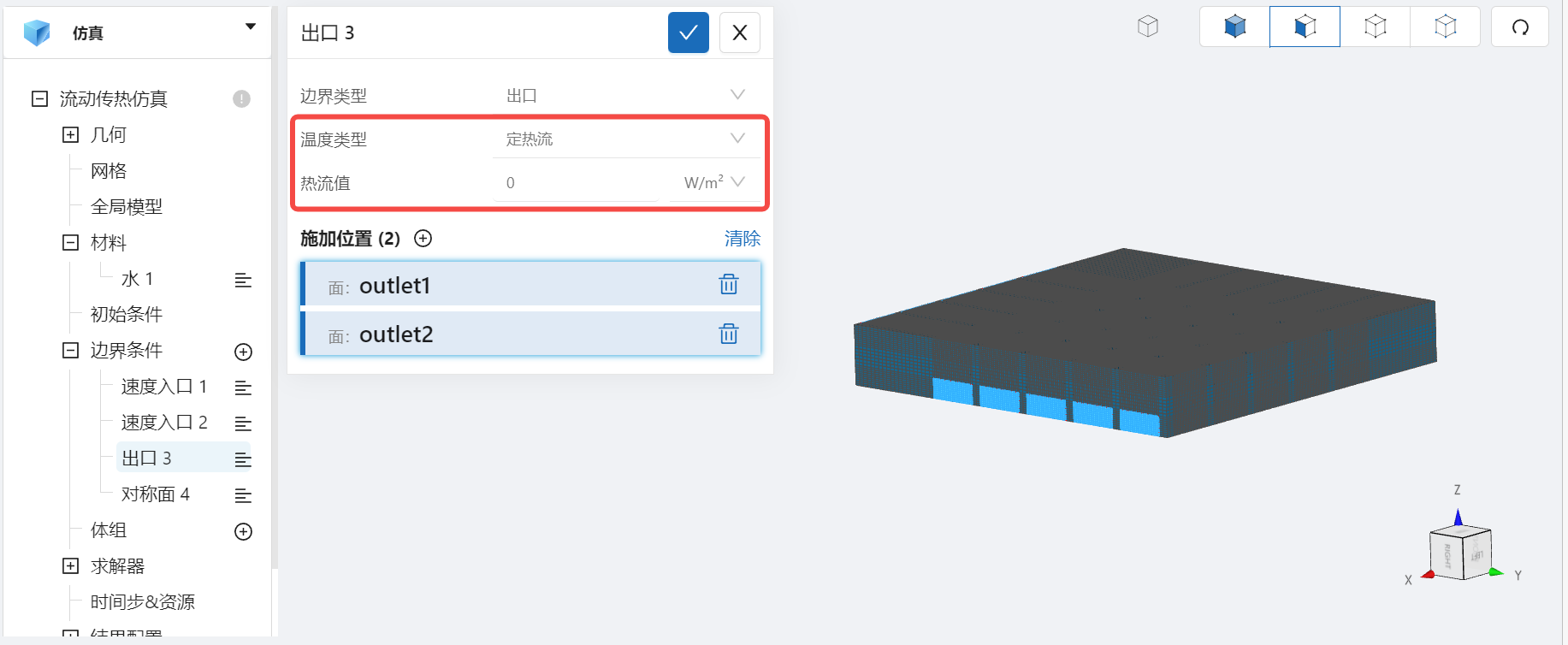Select 网格 in the tree
The height and width of the screenshot is (645, 1568).
(x=109, y=170)
